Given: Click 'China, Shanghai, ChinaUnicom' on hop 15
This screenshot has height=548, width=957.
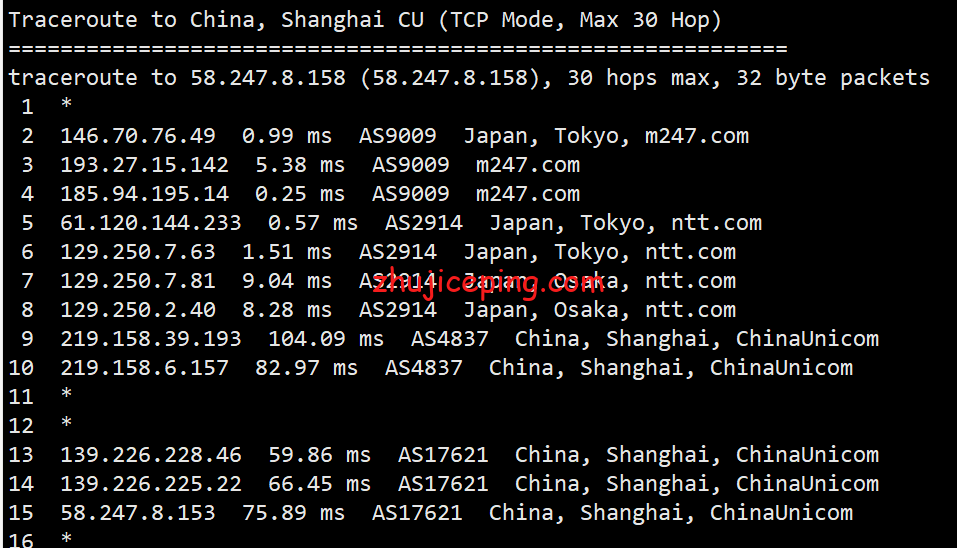Looking at the screenshot, I should pos(671,513).
